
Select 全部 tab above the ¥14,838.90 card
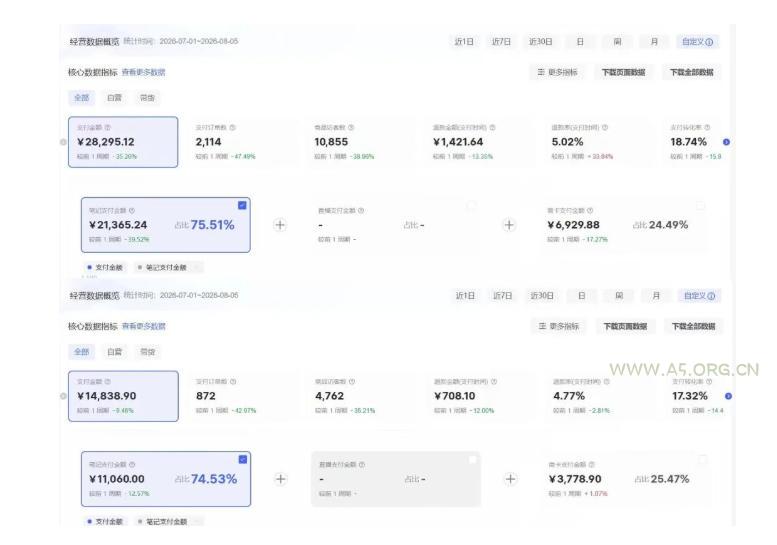[x=81, y=352]
